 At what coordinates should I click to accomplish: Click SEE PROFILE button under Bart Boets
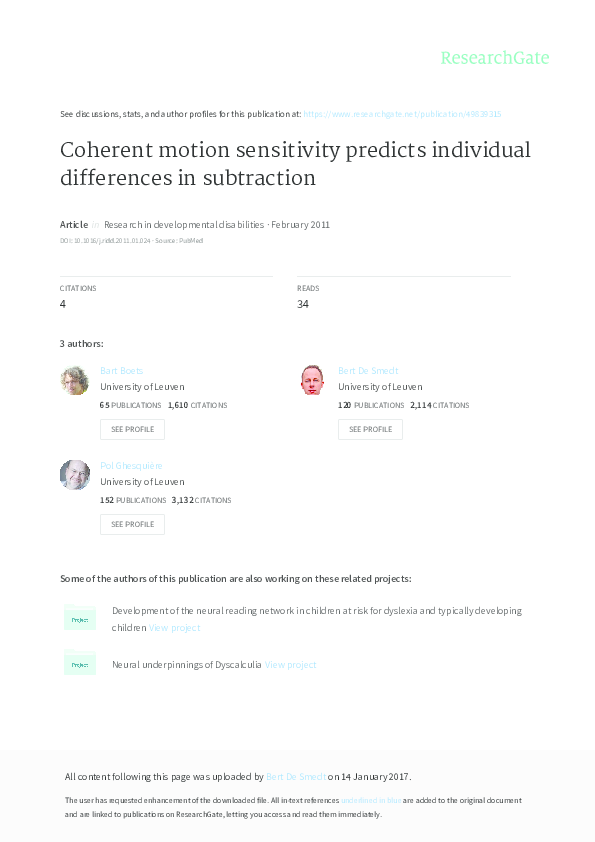pos(132,430)
